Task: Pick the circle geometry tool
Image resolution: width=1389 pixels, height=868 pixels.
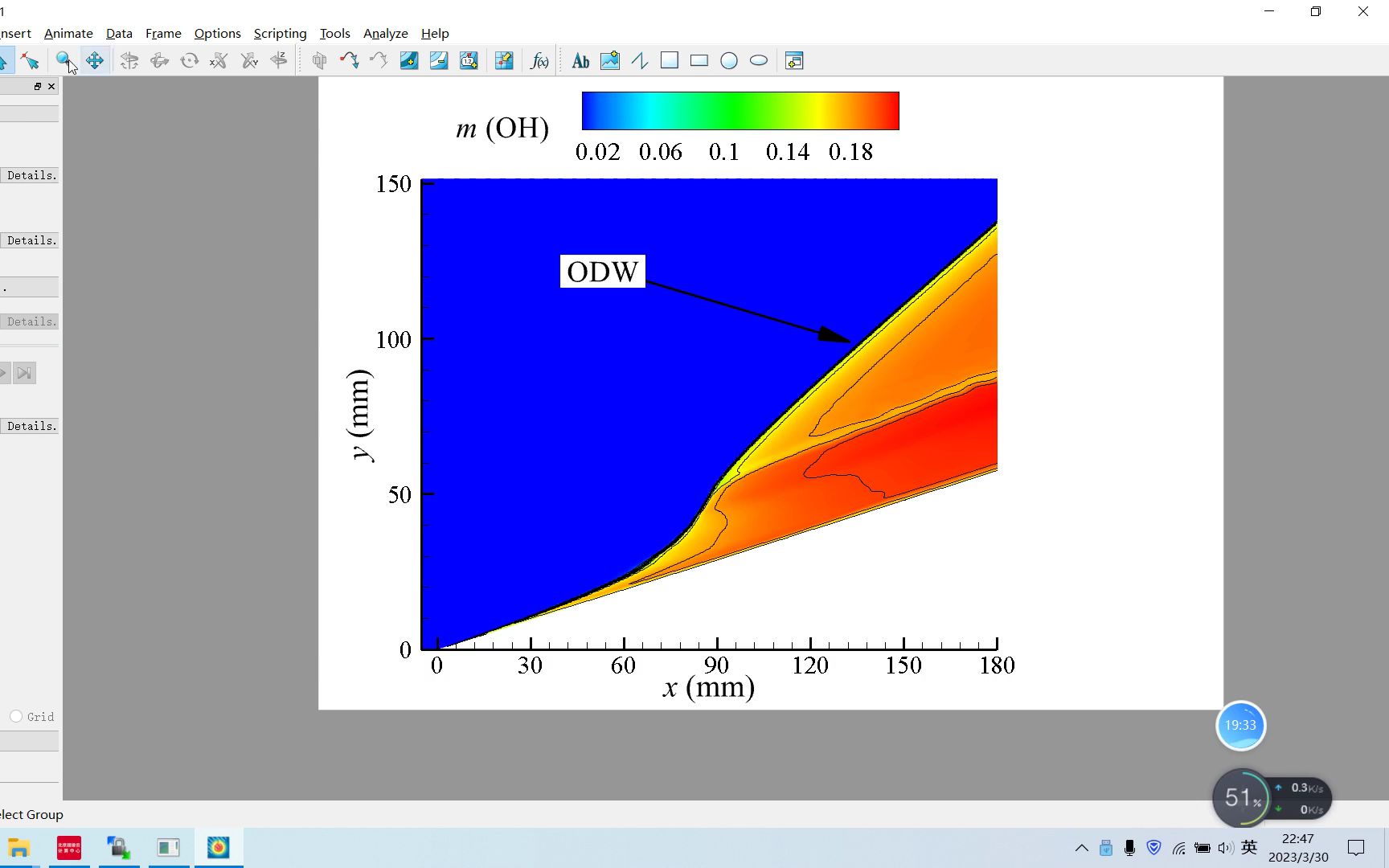Action: tap(729, 60)
